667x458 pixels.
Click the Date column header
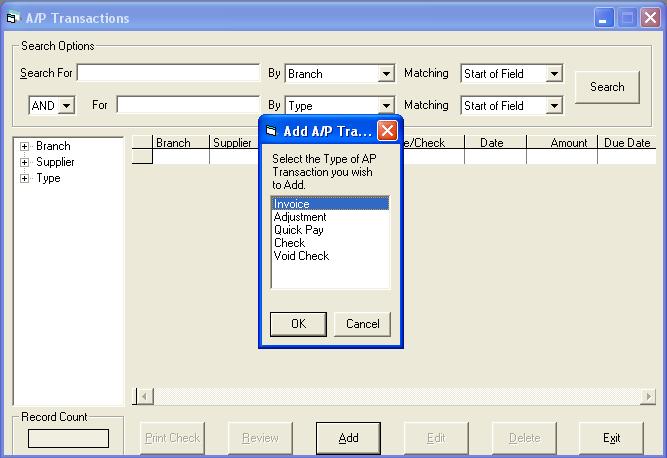click(495, 142)
